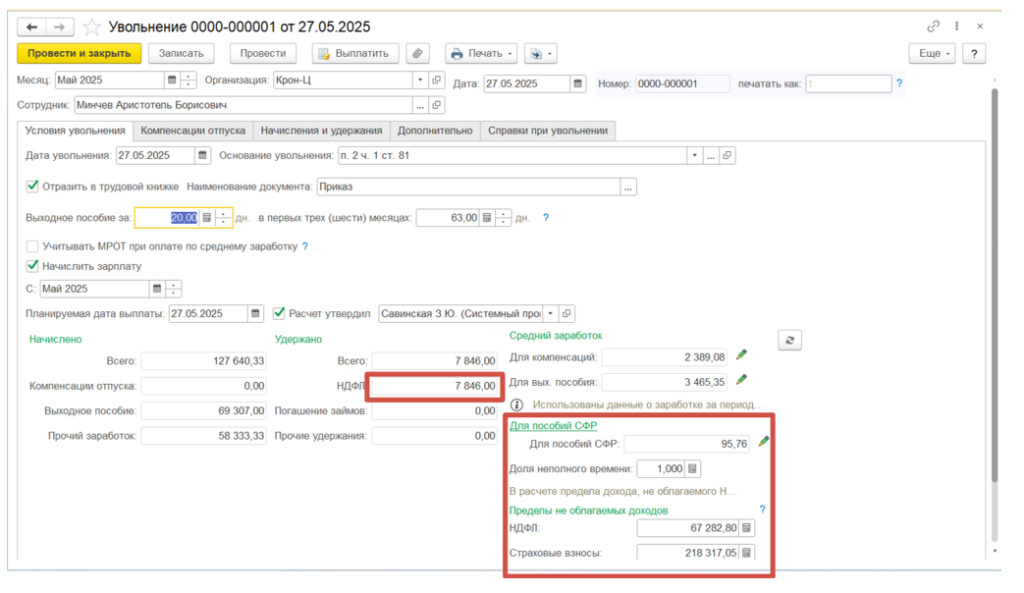The image size is (1024, 593).
Task: Open calculator for NDFL limit field
Action: (745, 528)
